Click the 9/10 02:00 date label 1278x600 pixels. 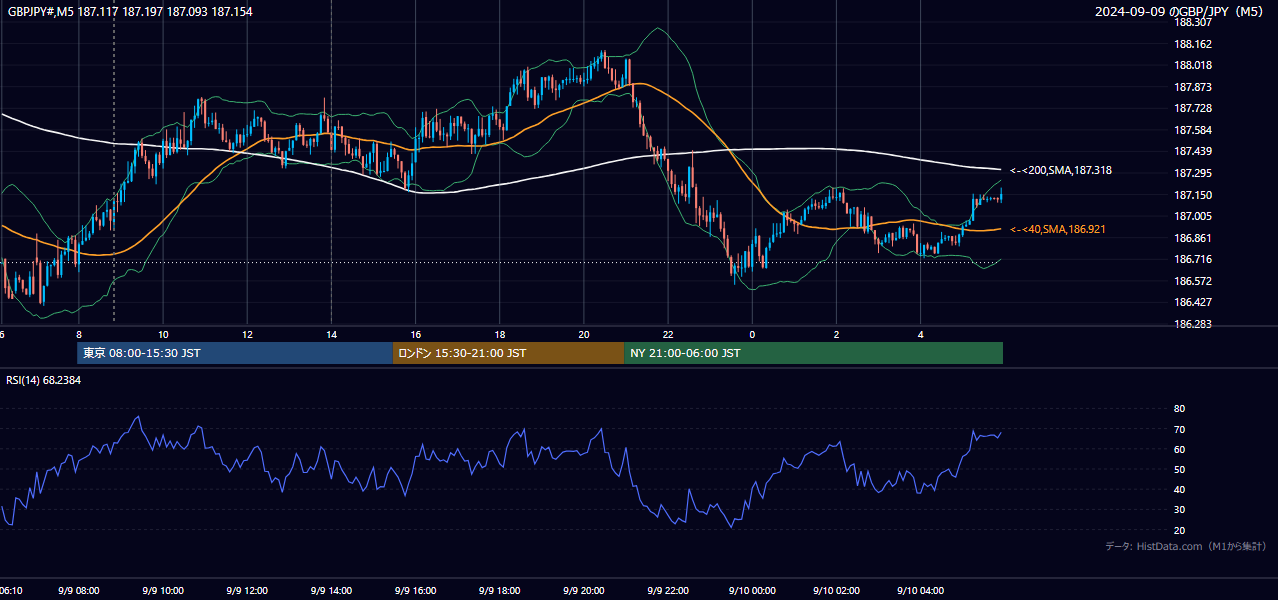click(x=836, y=591)
